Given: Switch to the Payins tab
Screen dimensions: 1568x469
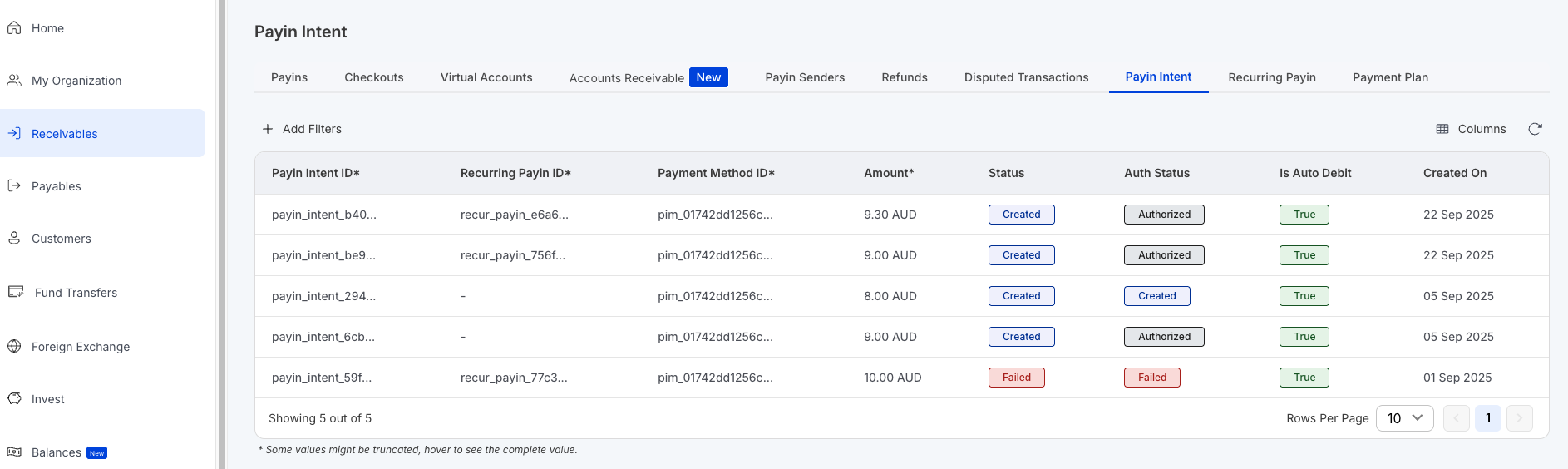Looking at the screenshot, I should pyautogui.click(x=289, y=77).
